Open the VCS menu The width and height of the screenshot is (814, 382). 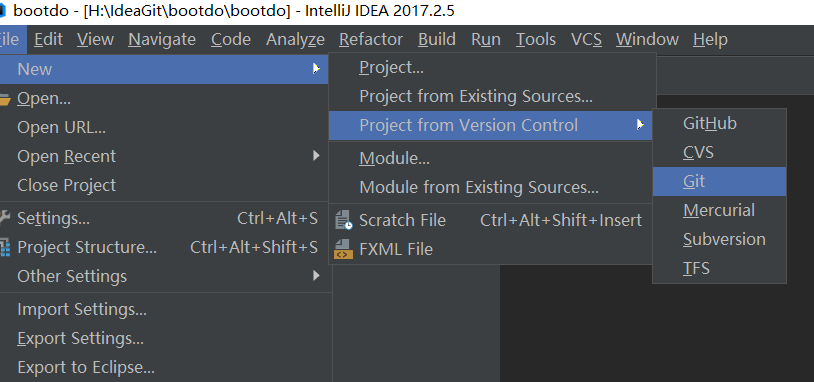tap(586, 39)
